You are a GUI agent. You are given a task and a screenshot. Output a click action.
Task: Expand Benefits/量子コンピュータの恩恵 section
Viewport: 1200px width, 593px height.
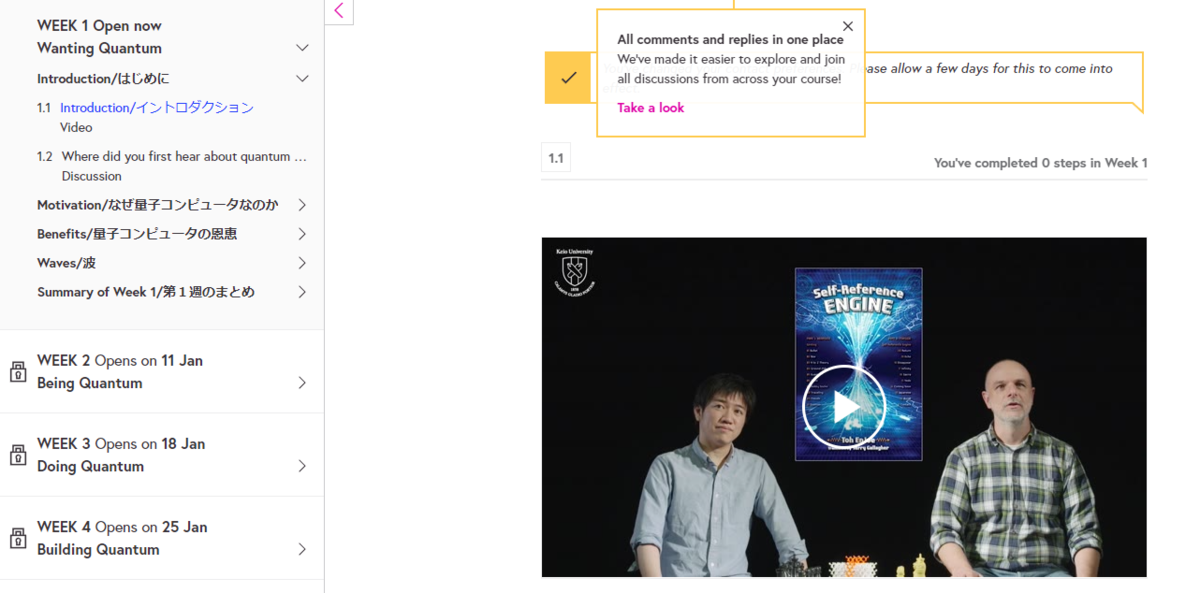pyautogui.click(x=302, y=234)
